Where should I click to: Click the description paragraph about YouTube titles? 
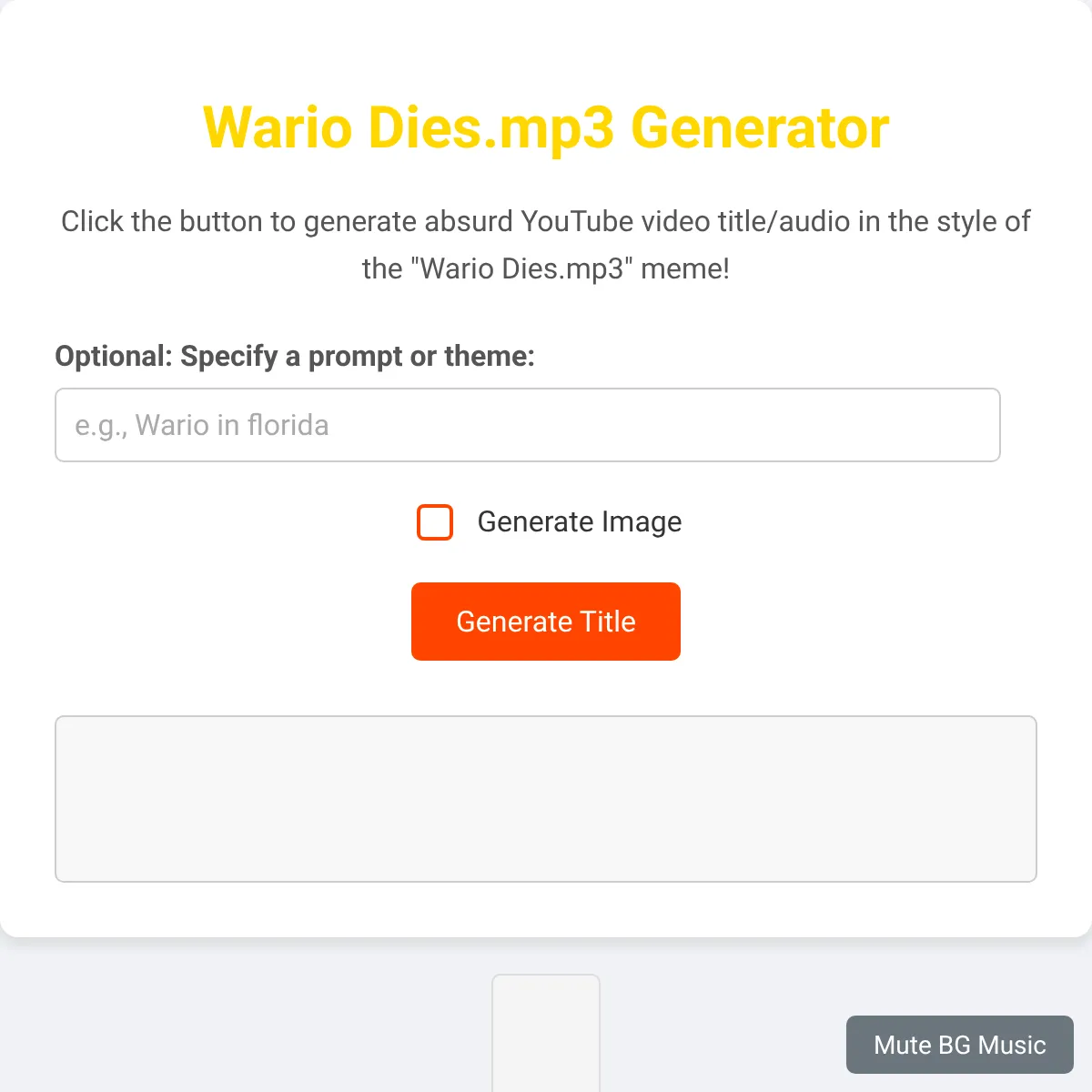click(x=546, y=245)
